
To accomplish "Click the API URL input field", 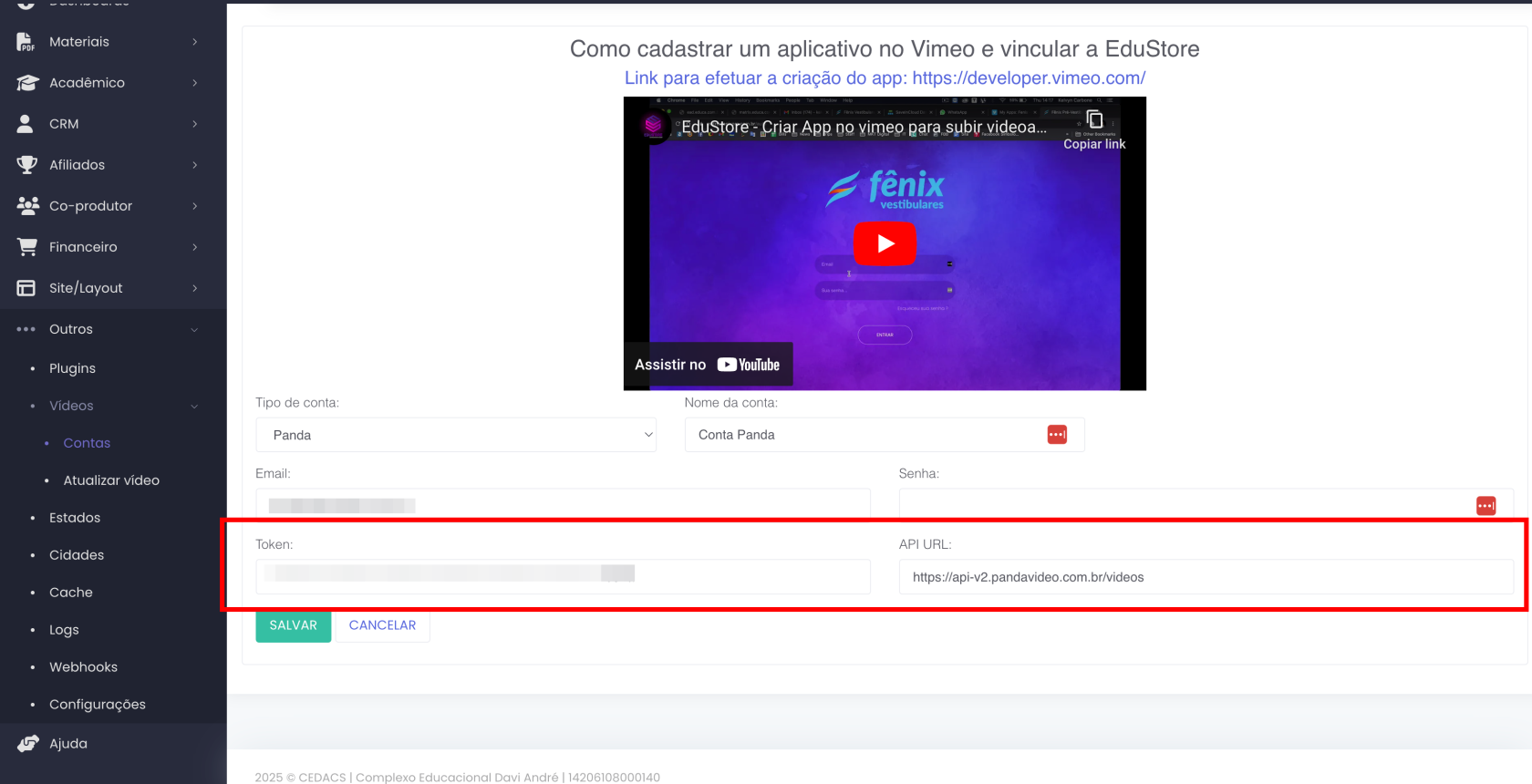I will pyautogui.click(x=1206, y=577).
